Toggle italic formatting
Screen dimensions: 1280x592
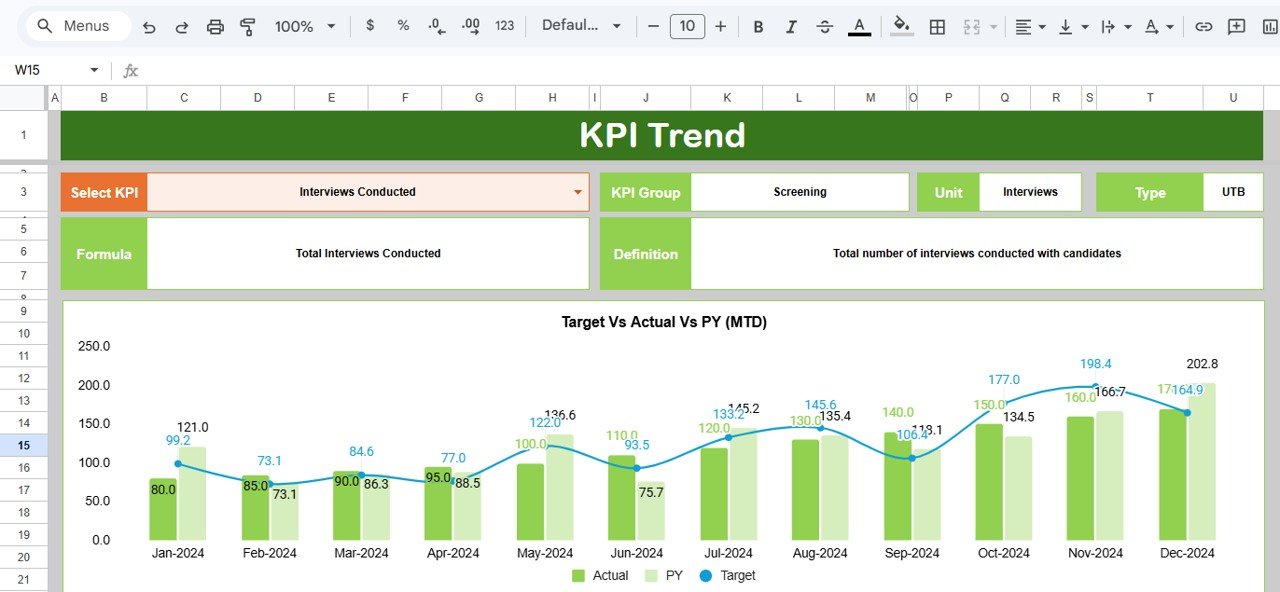(791, 26)
